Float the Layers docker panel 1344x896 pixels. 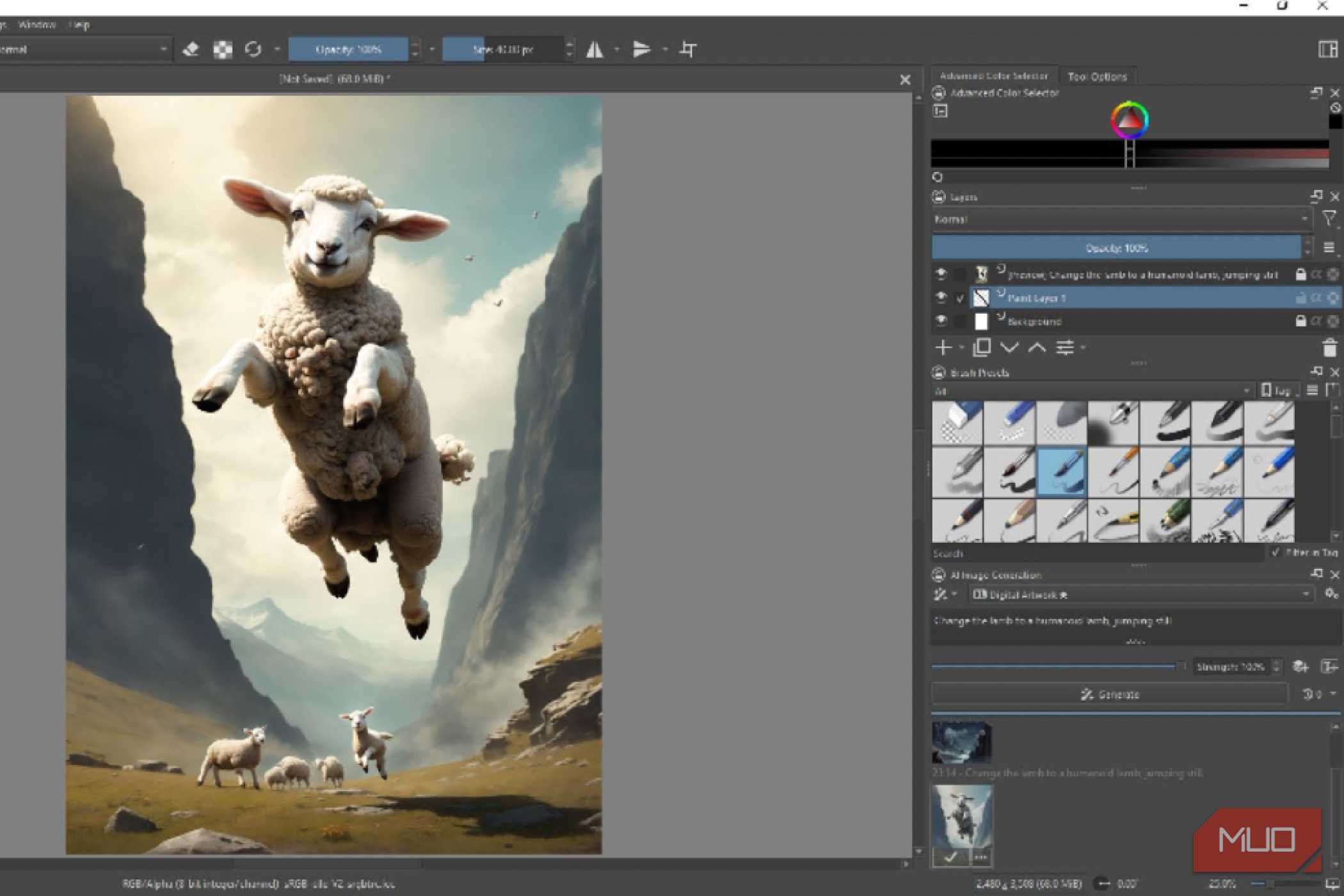pyautogui.click(x=1316, y=196)
